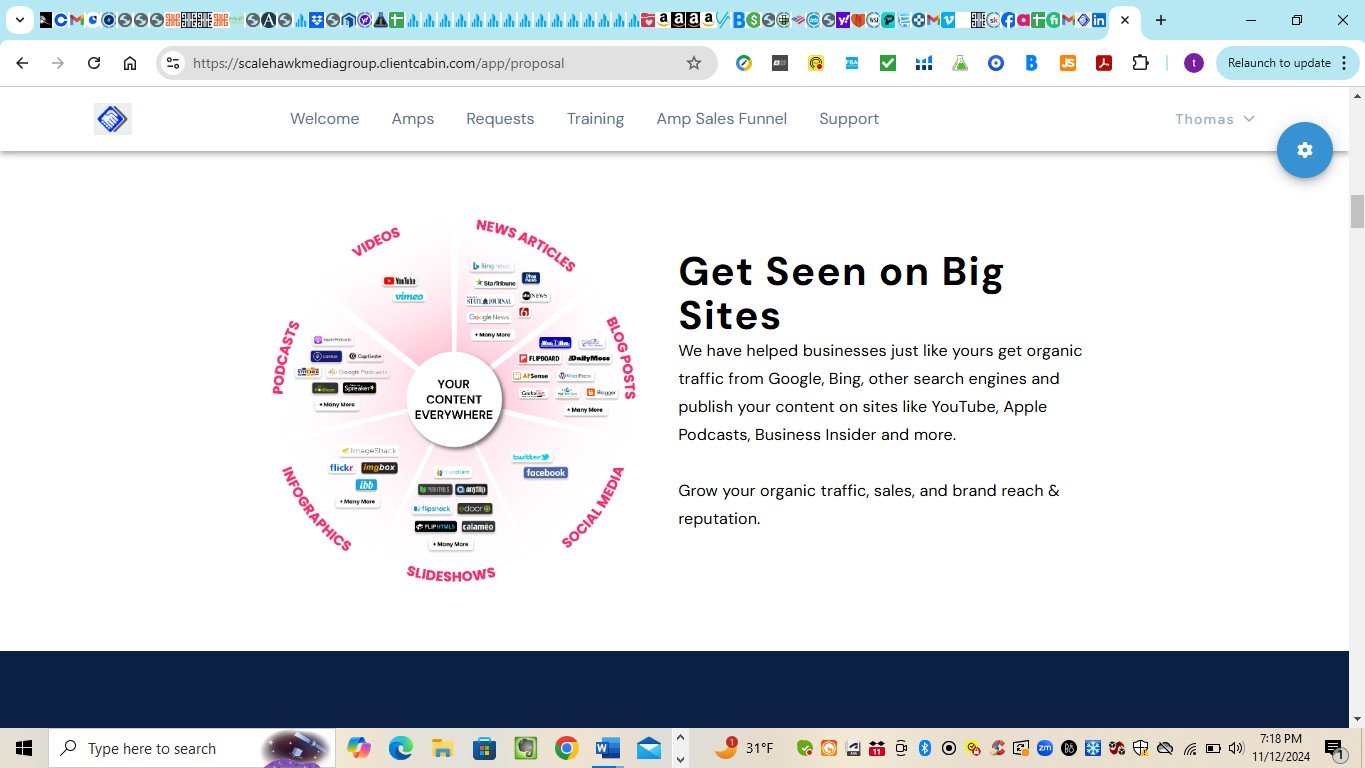
Task: Expand the Thomas user dropdown menu
Action: (x=1214, y=119)
